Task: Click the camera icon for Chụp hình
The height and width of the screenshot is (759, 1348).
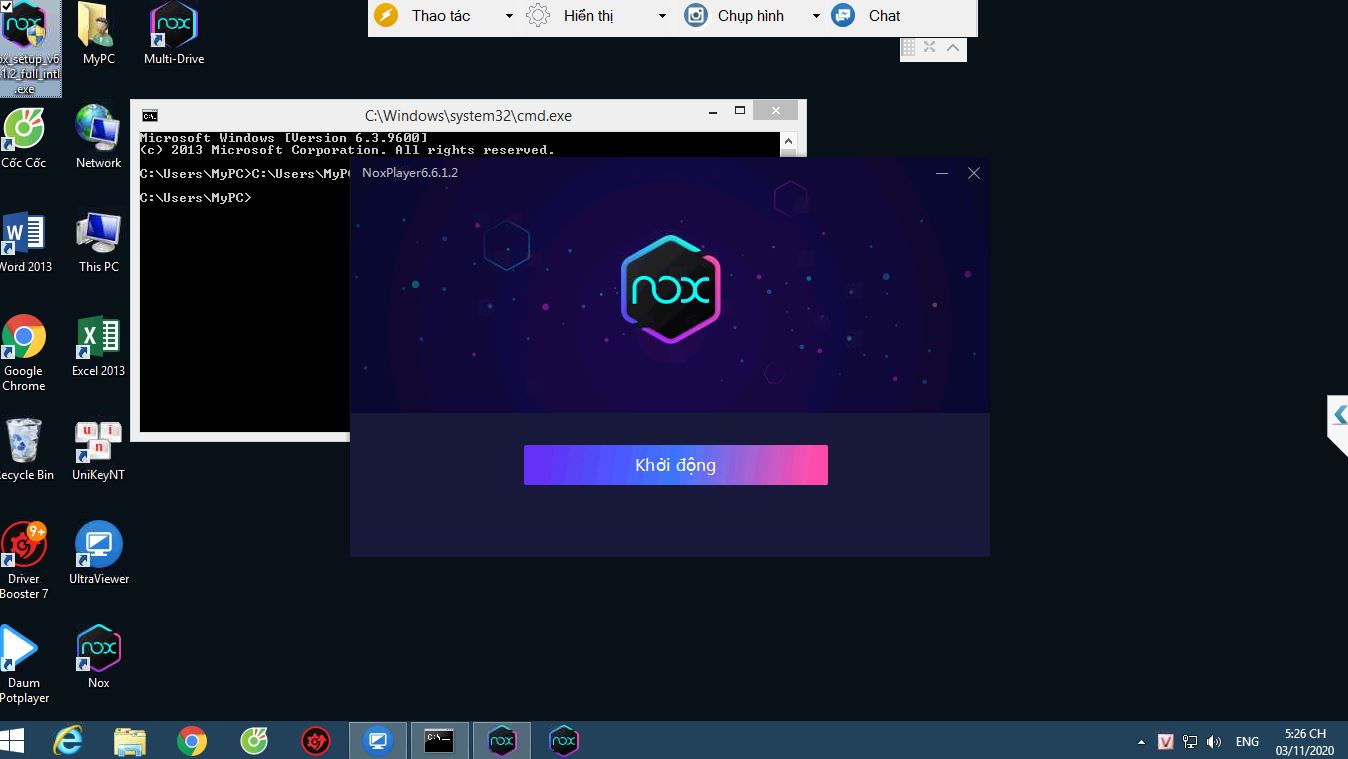Action: (696, 16)
